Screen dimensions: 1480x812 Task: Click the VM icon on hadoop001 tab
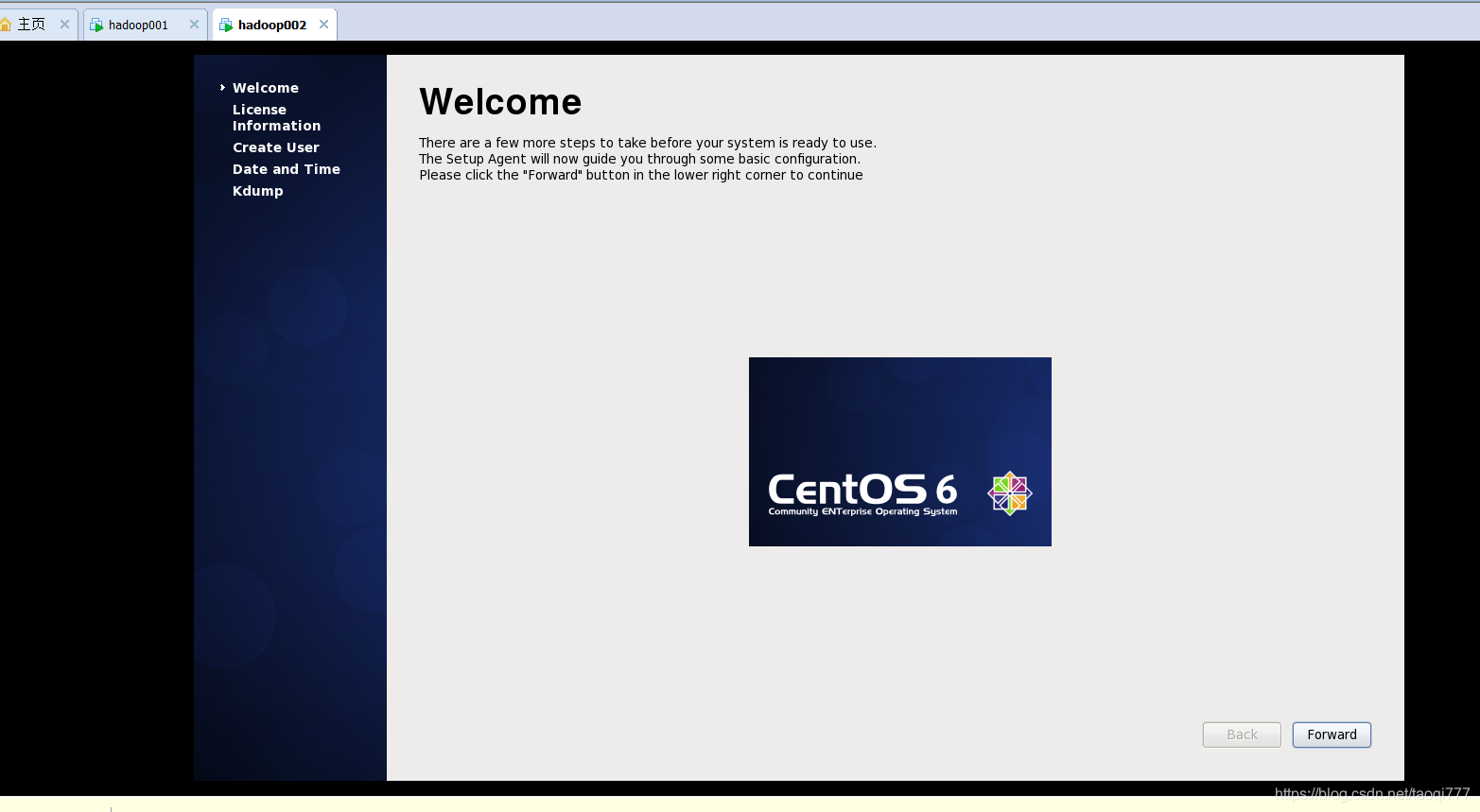(x=96, y=26)
